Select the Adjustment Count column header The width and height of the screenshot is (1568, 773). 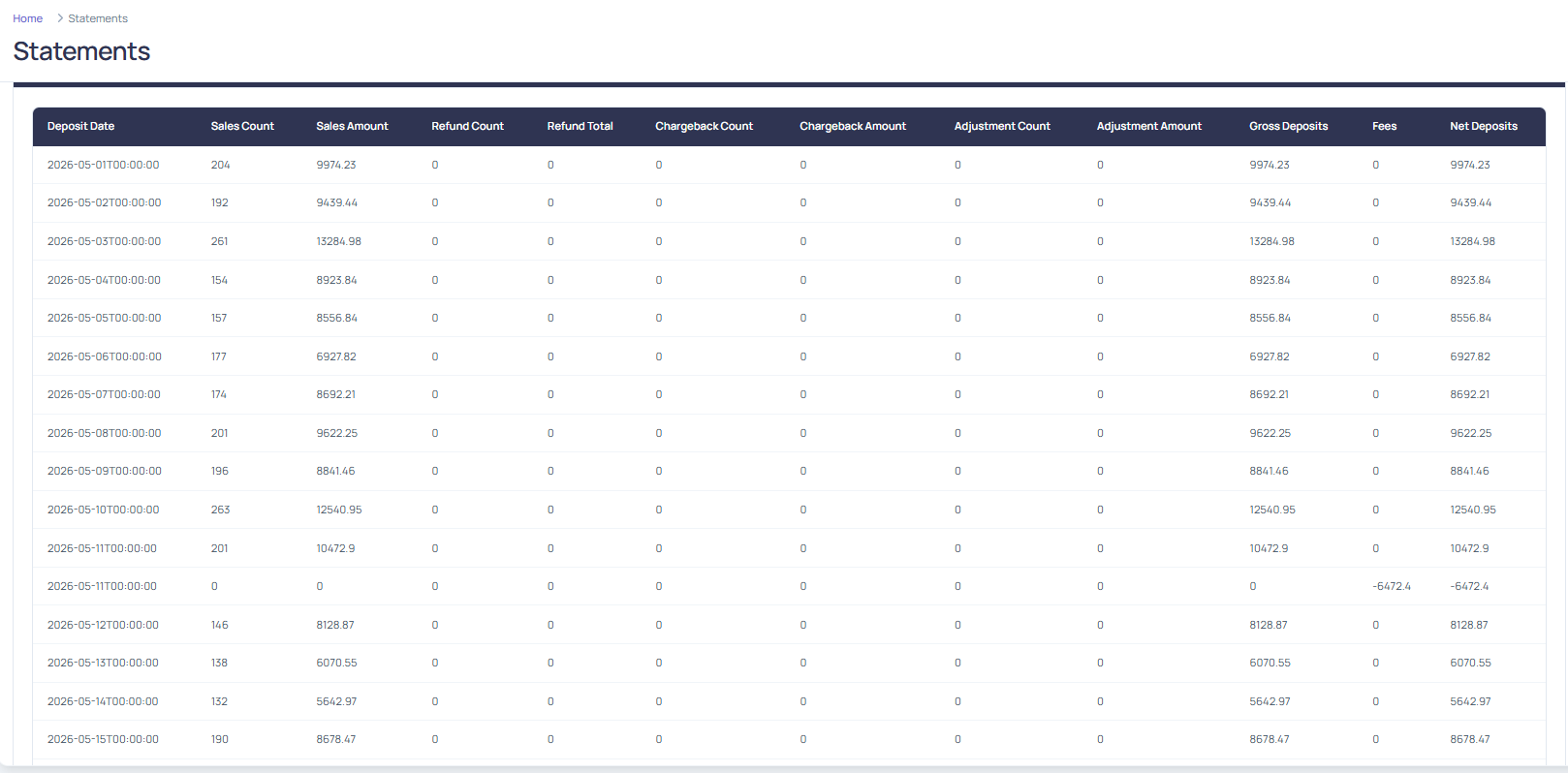(1002, 126)
